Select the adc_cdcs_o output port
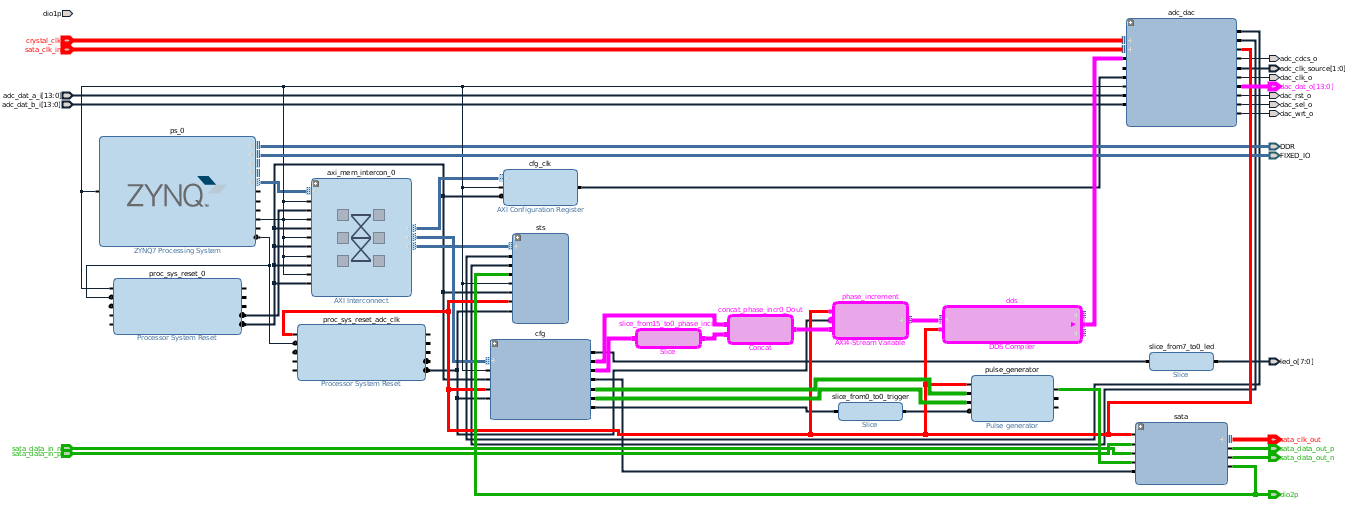This screenshot has width=1345, height=518. click(1274, 59)
